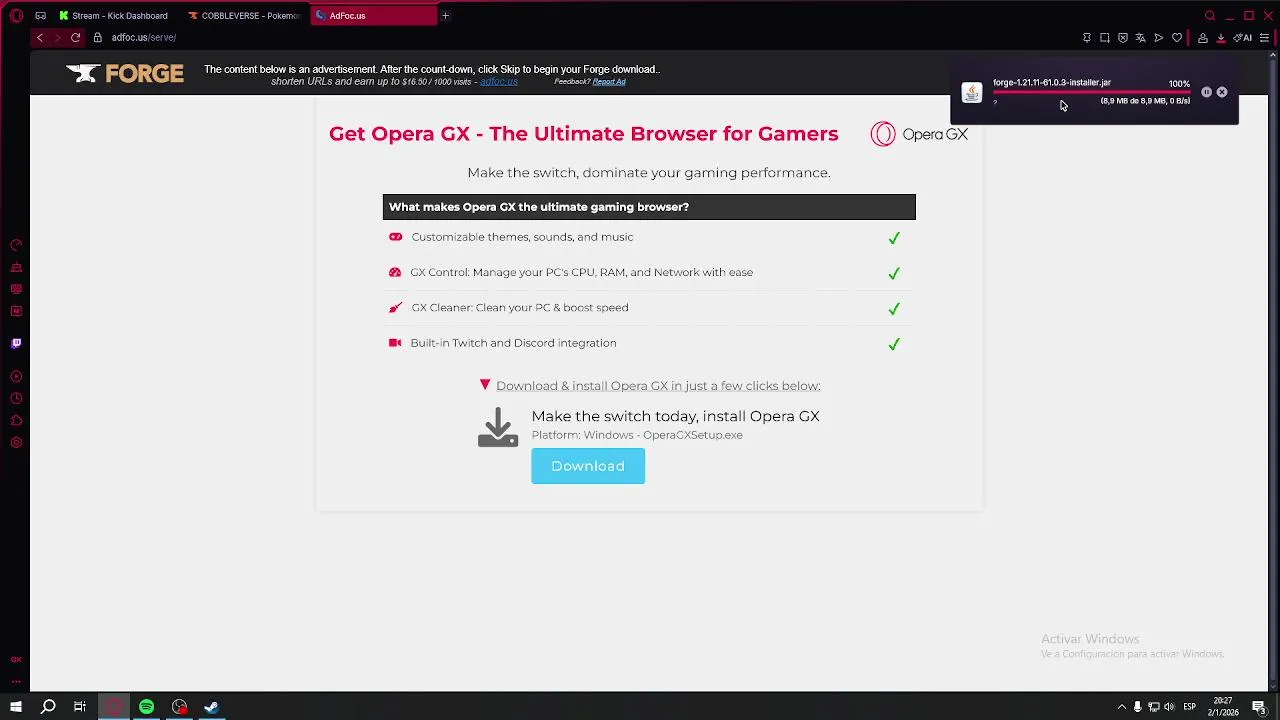Screen dimensions: 1280x720
Task: Click Built-in Twitch and Discord integration text
Action: [513, 343]
